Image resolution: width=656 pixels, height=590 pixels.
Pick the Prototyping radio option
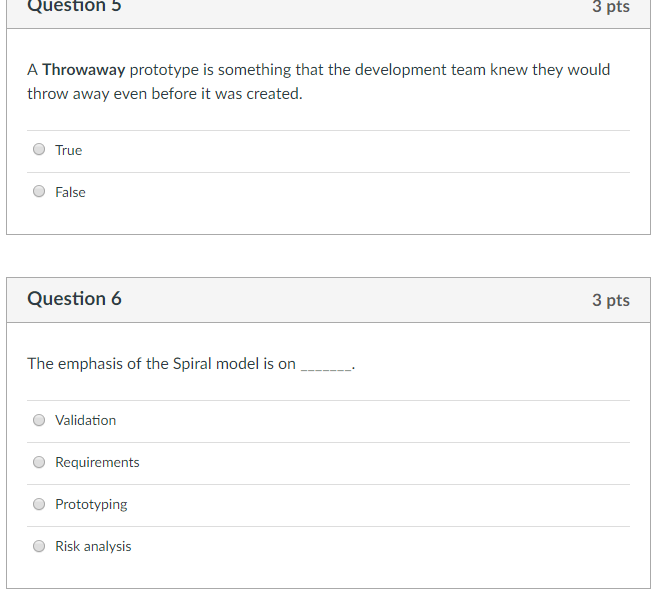pos(39,504)
